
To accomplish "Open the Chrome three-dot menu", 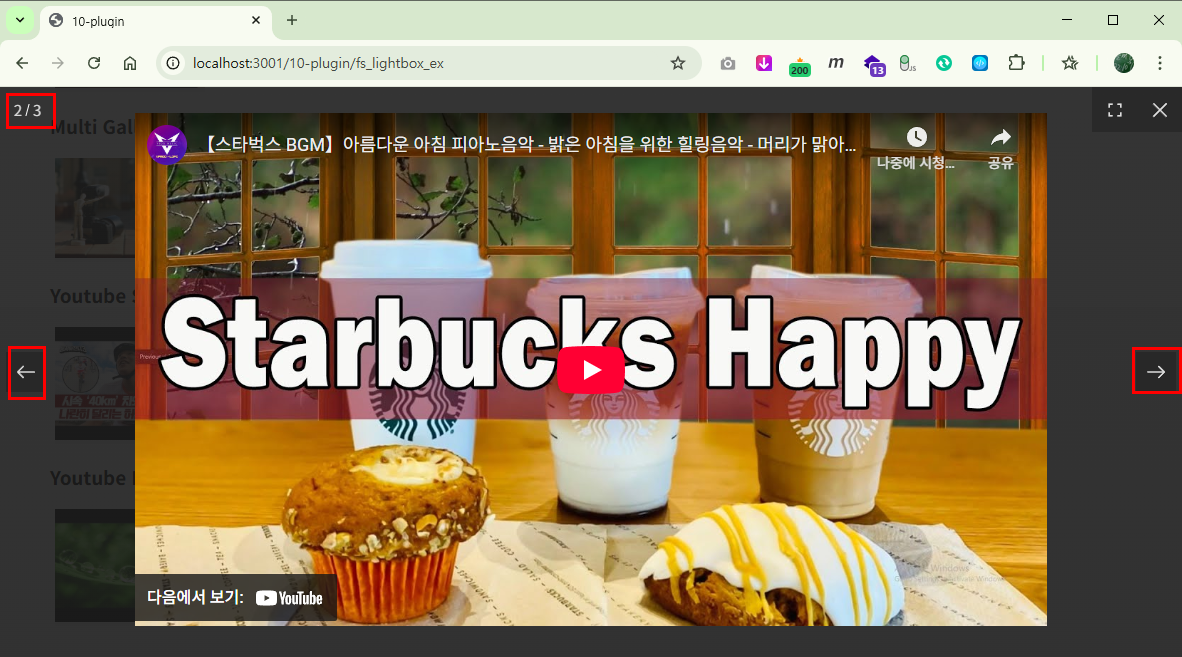I will (x=1160, y=63).
